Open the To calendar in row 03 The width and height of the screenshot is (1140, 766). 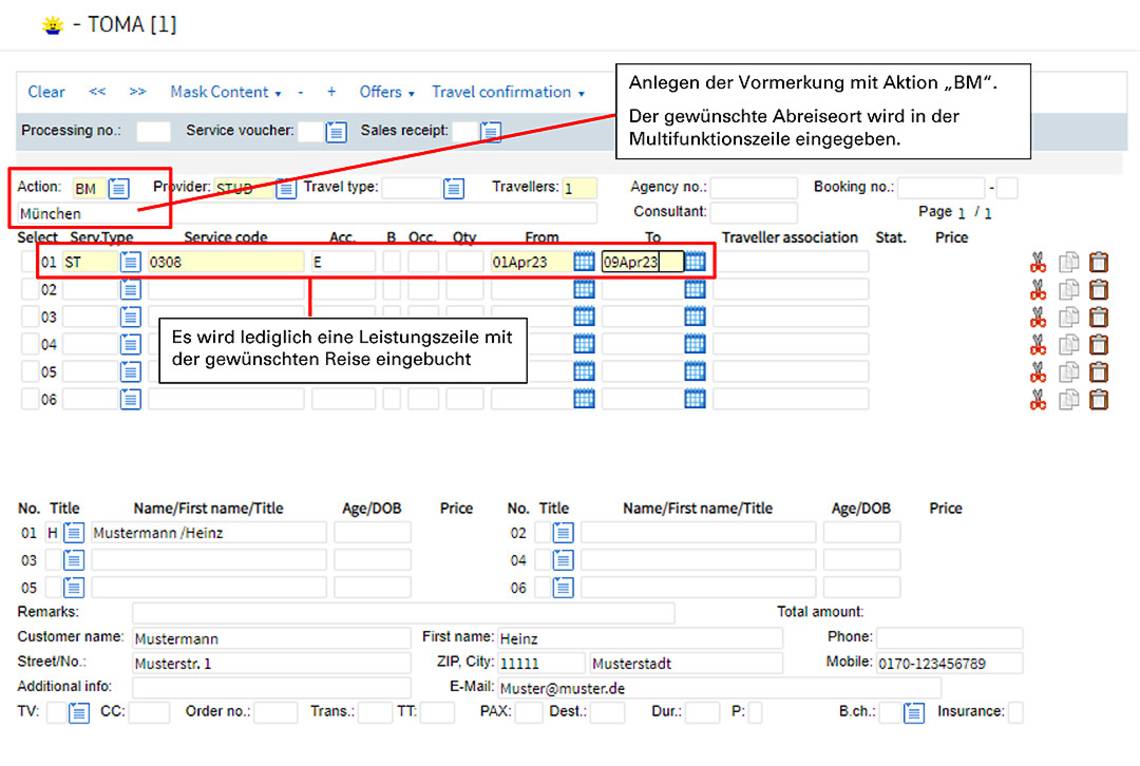[695, 317]
